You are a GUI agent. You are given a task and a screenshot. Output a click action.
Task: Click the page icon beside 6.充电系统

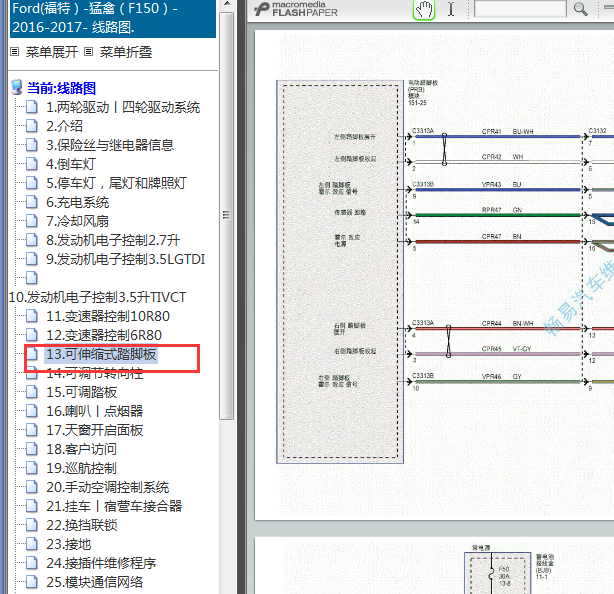pos(32,202)
